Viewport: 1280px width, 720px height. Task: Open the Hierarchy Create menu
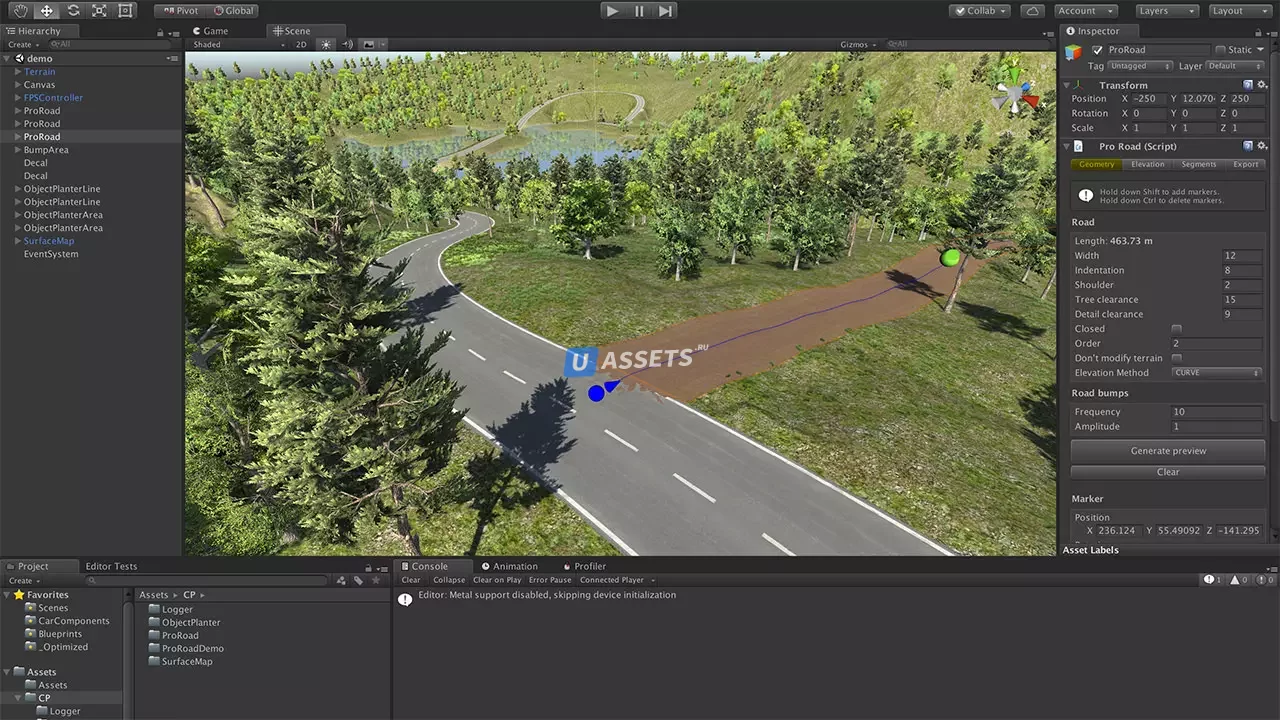pyautogui.click(x=22, y=45)
